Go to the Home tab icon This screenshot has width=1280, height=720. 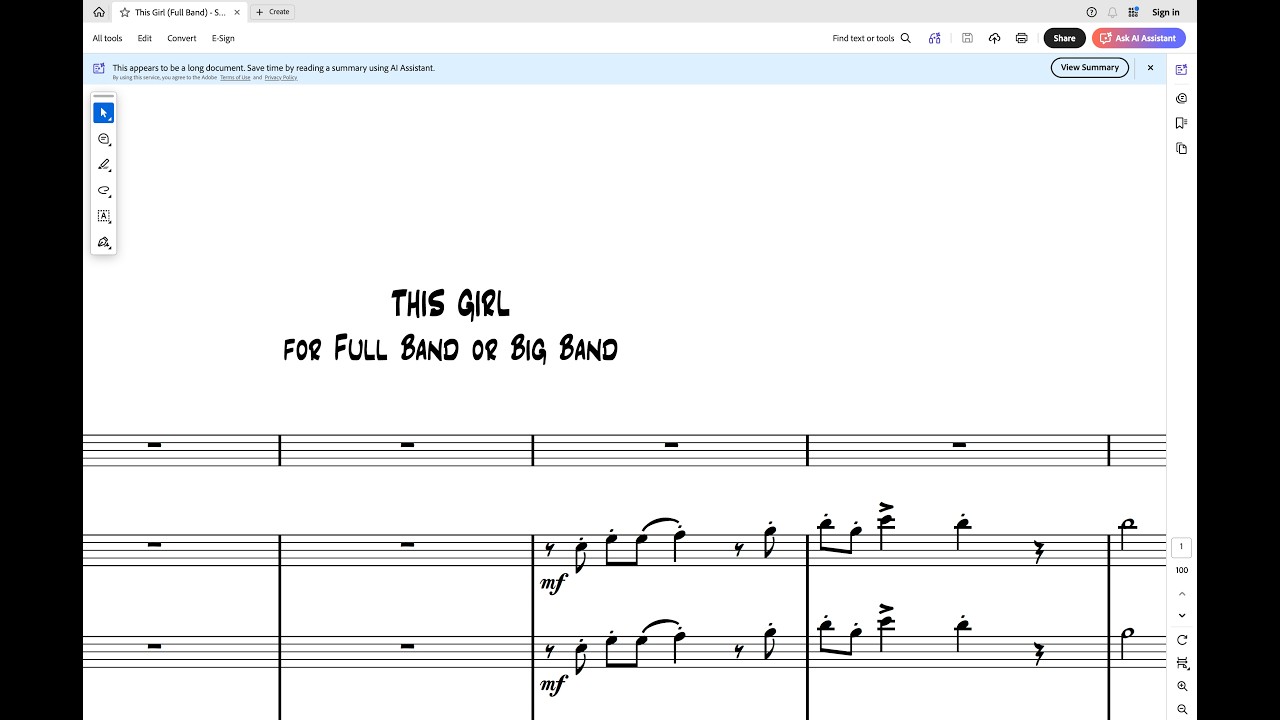coord(98,12)
